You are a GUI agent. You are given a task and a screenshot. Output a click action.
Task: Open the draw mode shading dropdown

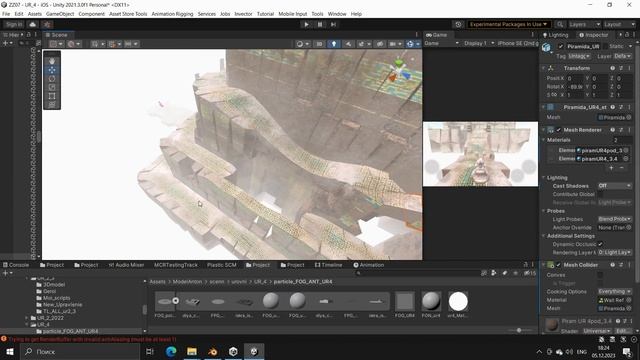(302, 44)
